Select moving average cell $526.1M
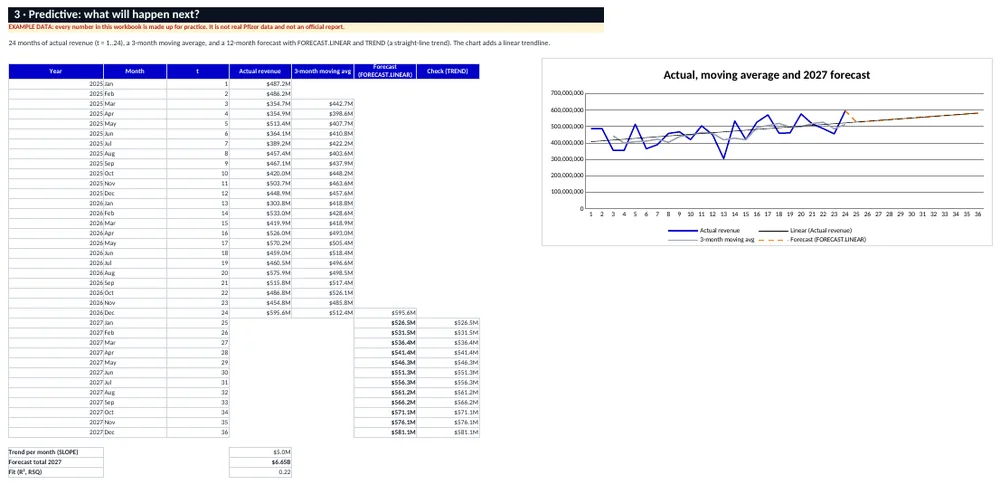Image resolution: width=1000 pixels, height=485 pixels. pyautogui.click(x=323, y=292)
